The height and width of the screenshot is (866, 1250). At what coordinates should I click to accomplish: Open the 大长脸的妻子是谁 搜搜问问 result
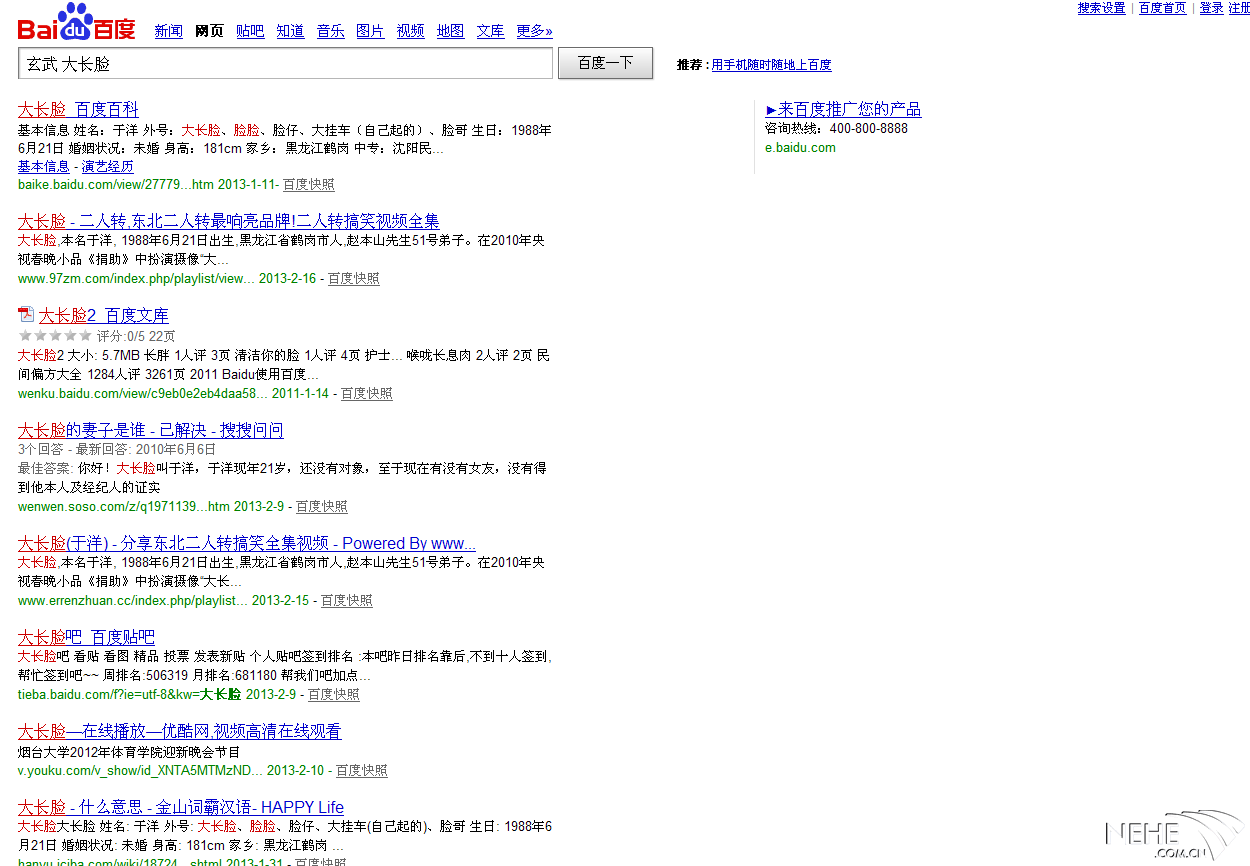[x=150, y=431]
